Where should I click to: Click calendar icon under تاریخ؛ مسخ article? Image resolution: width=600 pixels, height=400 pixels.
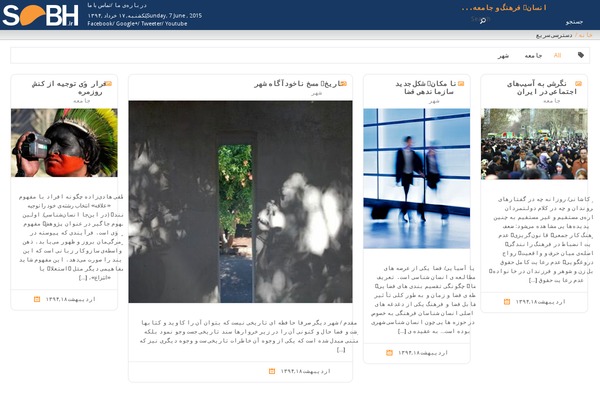pyautogui.click(x=272, y=371)
